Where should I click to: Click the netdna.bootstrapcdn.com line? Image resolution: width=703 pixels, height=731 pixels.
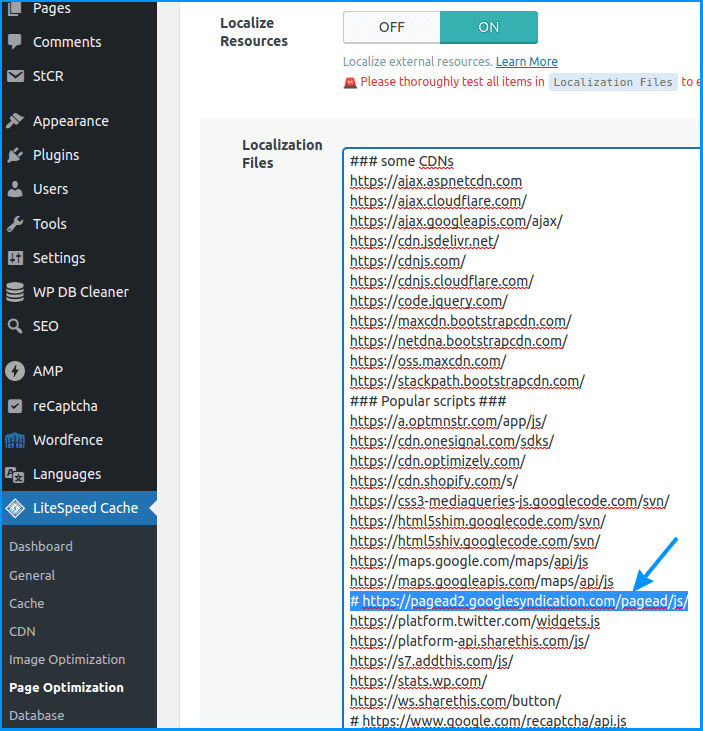pos(458,342)
